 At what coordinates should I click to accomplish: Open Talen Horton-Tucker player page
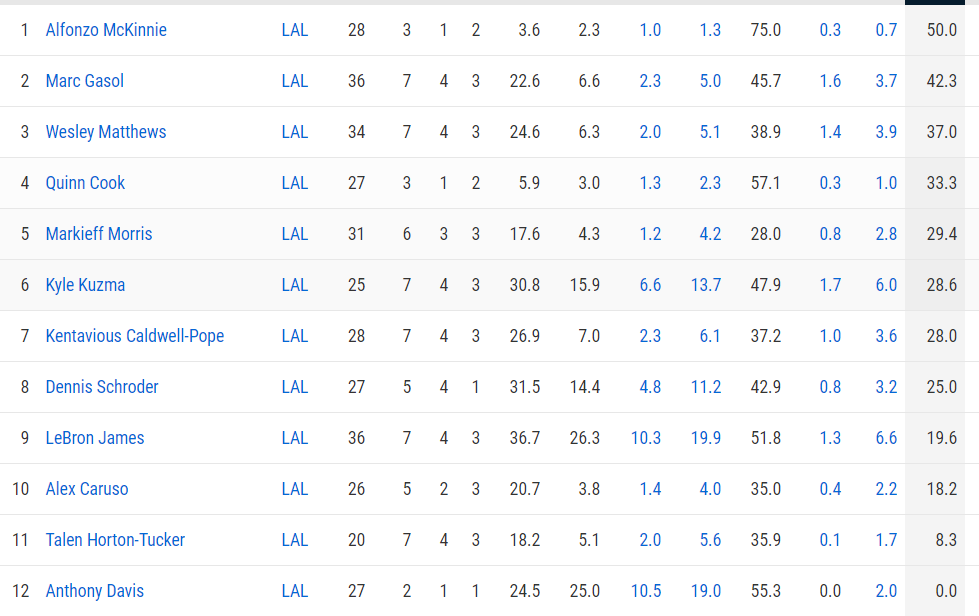[x=115, y=540]
